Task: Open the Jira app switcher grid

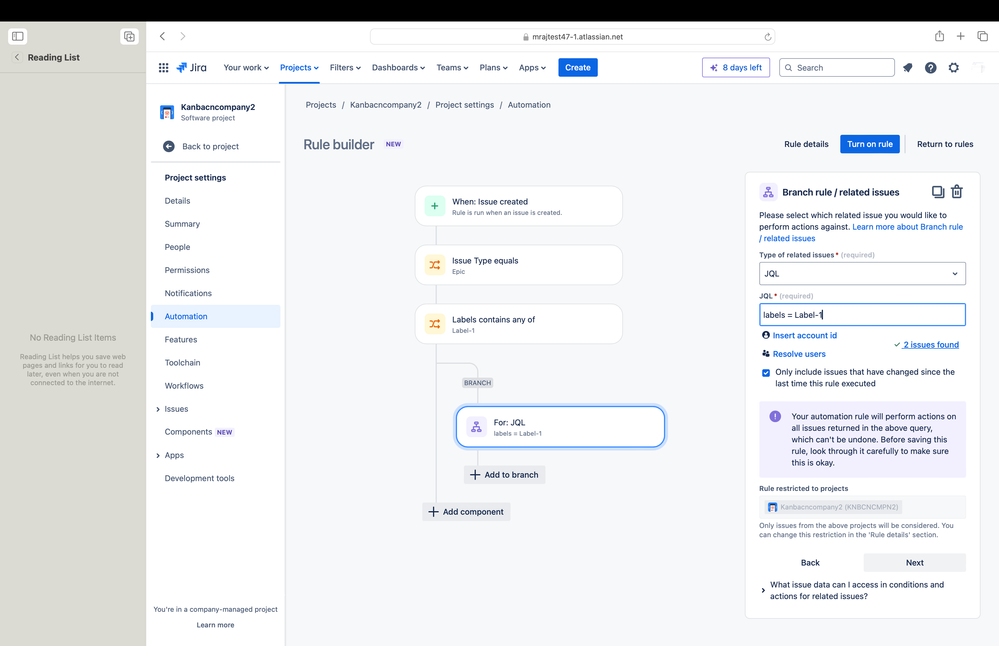Action: (x=163, y=68)
